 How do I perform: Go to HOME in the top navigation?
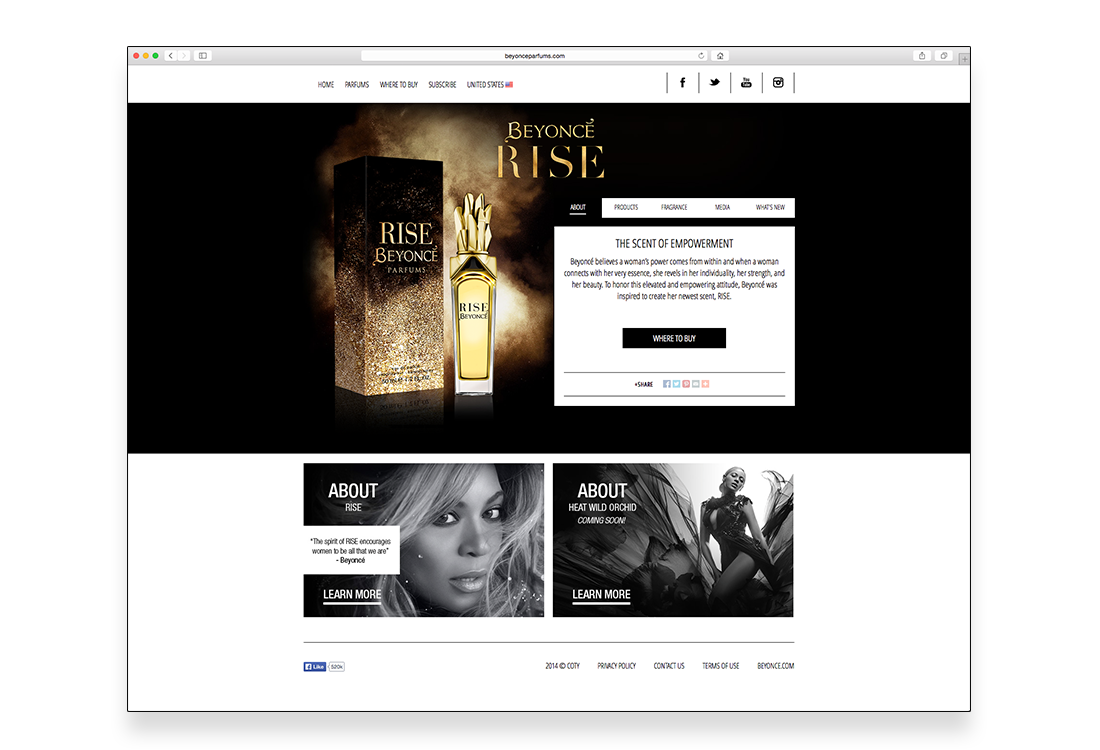coord(326,85)
